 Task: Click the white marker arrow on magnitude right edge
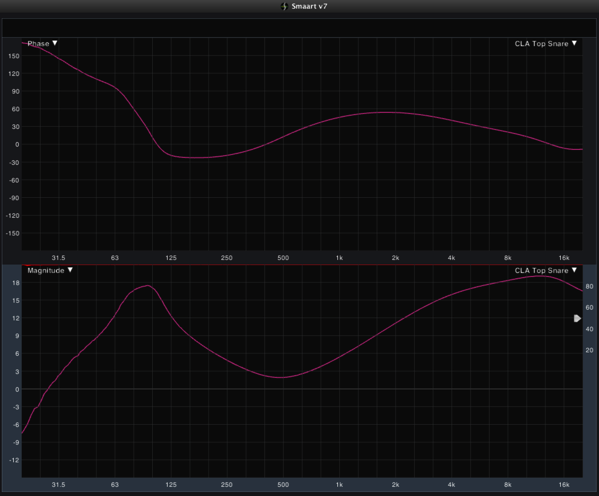(577, 318)
